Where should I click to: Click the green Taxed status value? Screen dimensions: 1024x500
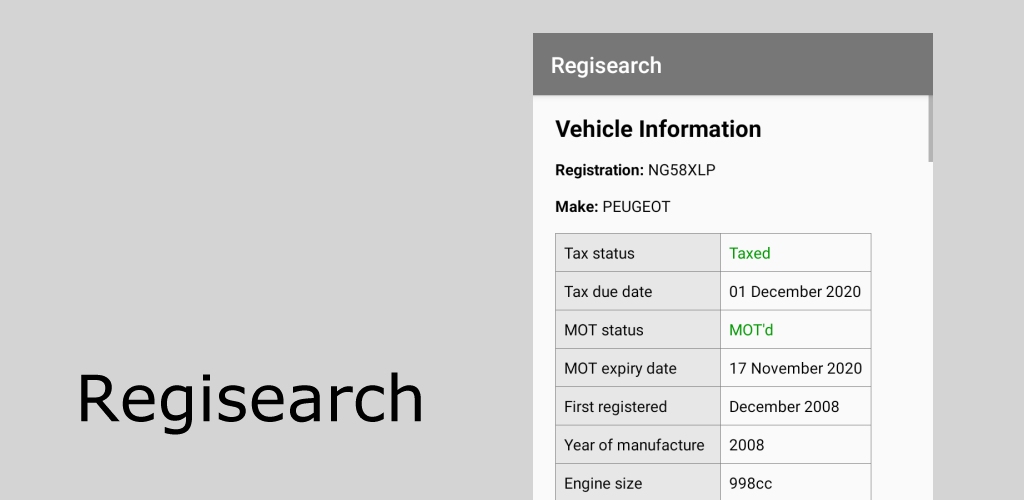pyautogui.click(x=750, y=253)
